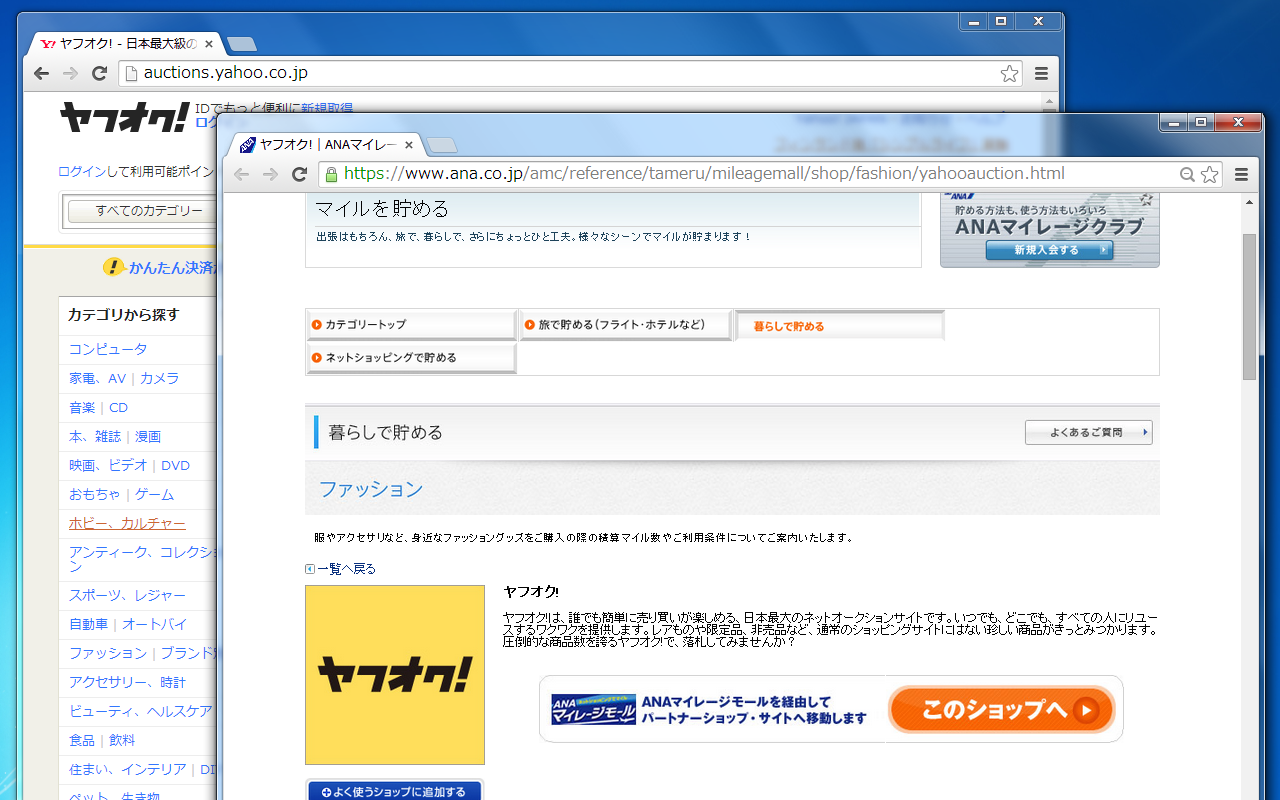Click the ヤフオク! logo in the back window
Viewport: 1280px width, 800px height.
[124, 117]
